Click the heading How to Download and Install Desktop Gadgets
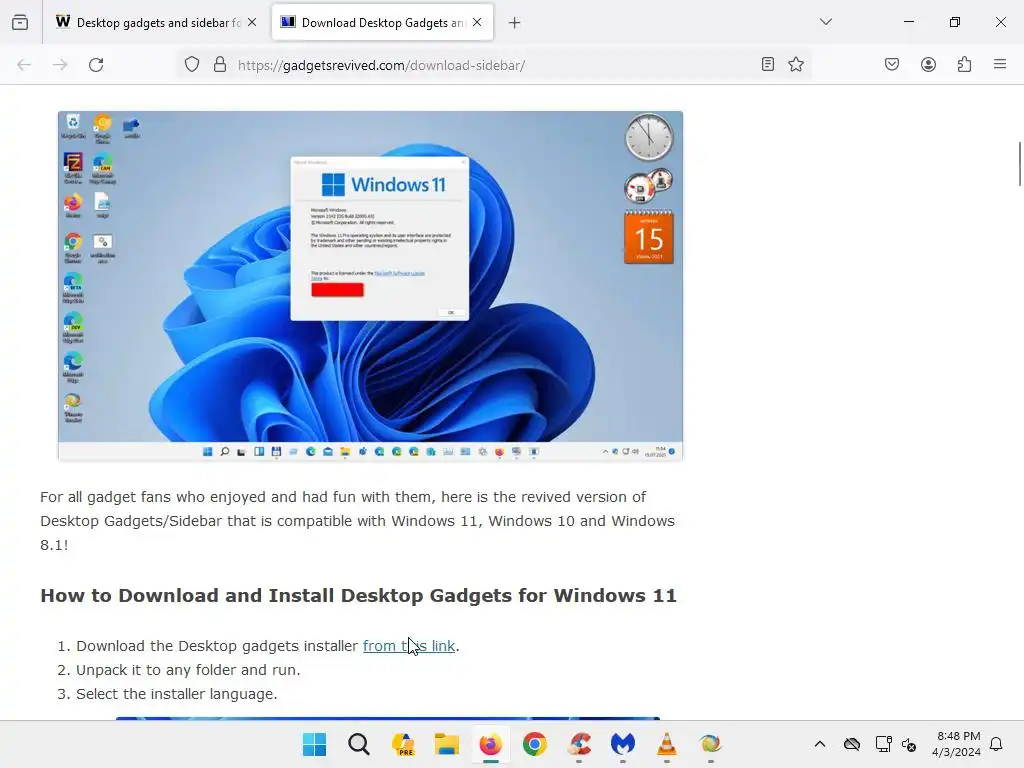1024x768 pixels. click(x=359, y=596)
